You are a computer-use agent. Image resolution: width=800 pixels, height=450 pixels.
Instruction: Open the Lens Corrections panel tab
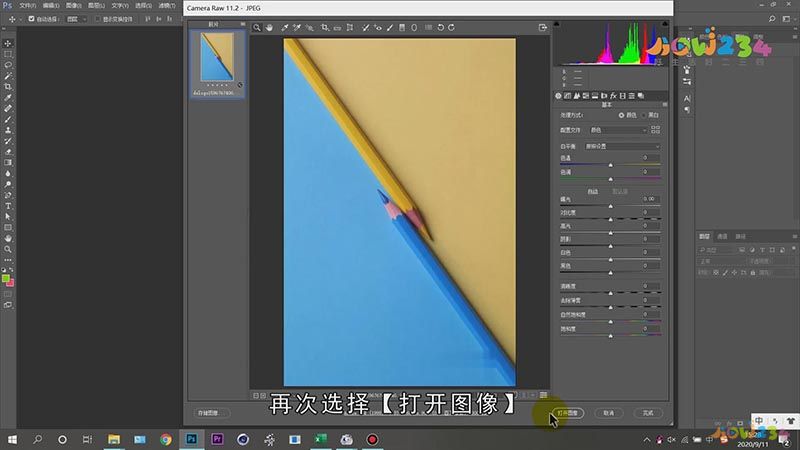(604, 96)
